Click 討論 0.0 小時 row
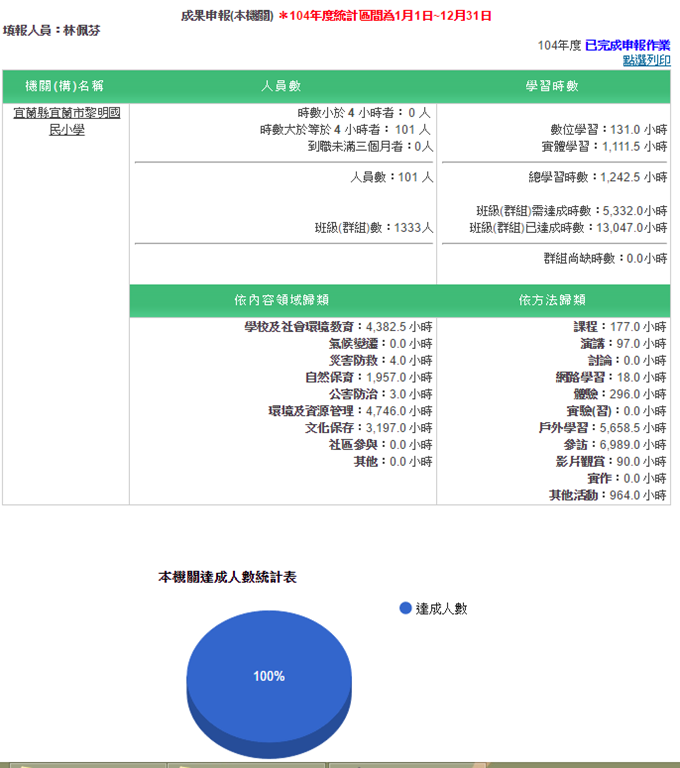Image resolution: width=680 pixels, height=768 pixels. (x=627, y=360)
